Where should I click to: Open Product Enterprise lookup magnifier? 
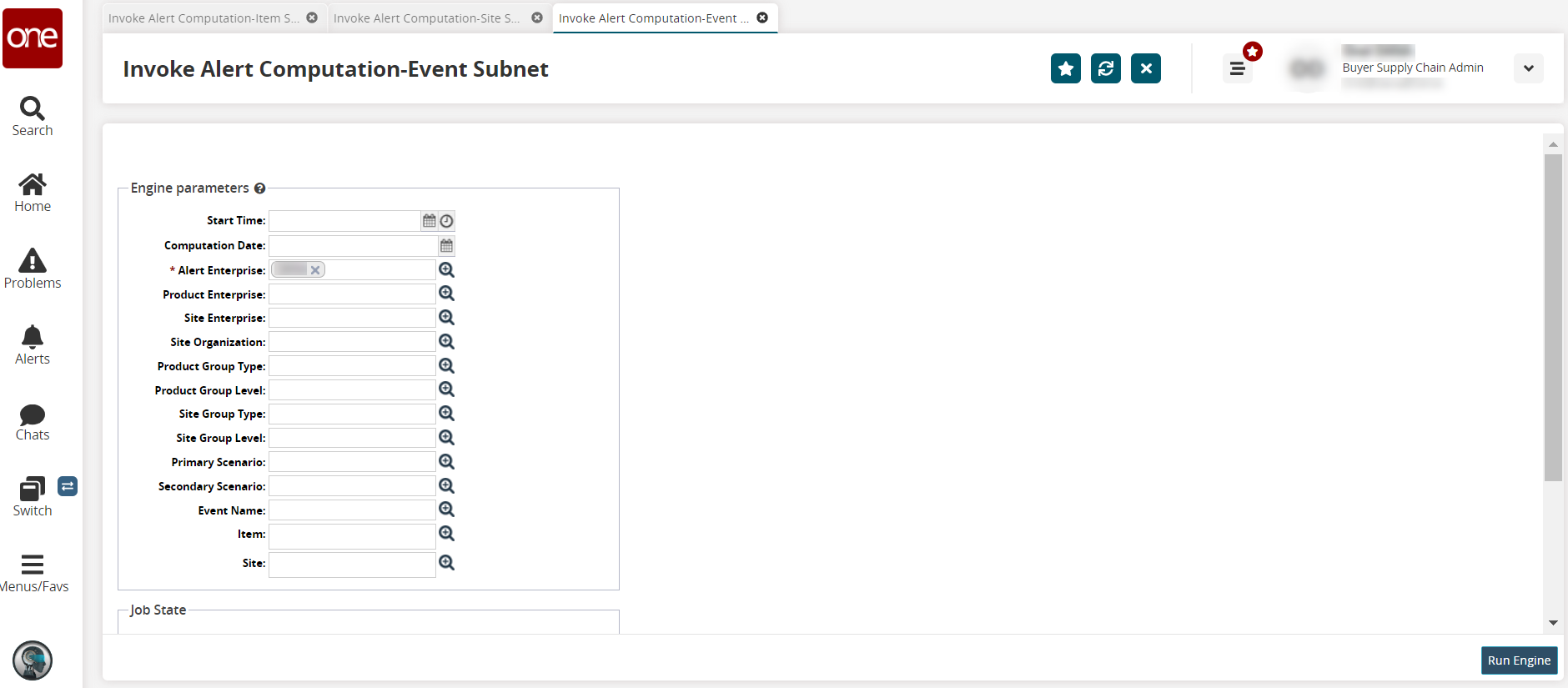pos(447,294)
